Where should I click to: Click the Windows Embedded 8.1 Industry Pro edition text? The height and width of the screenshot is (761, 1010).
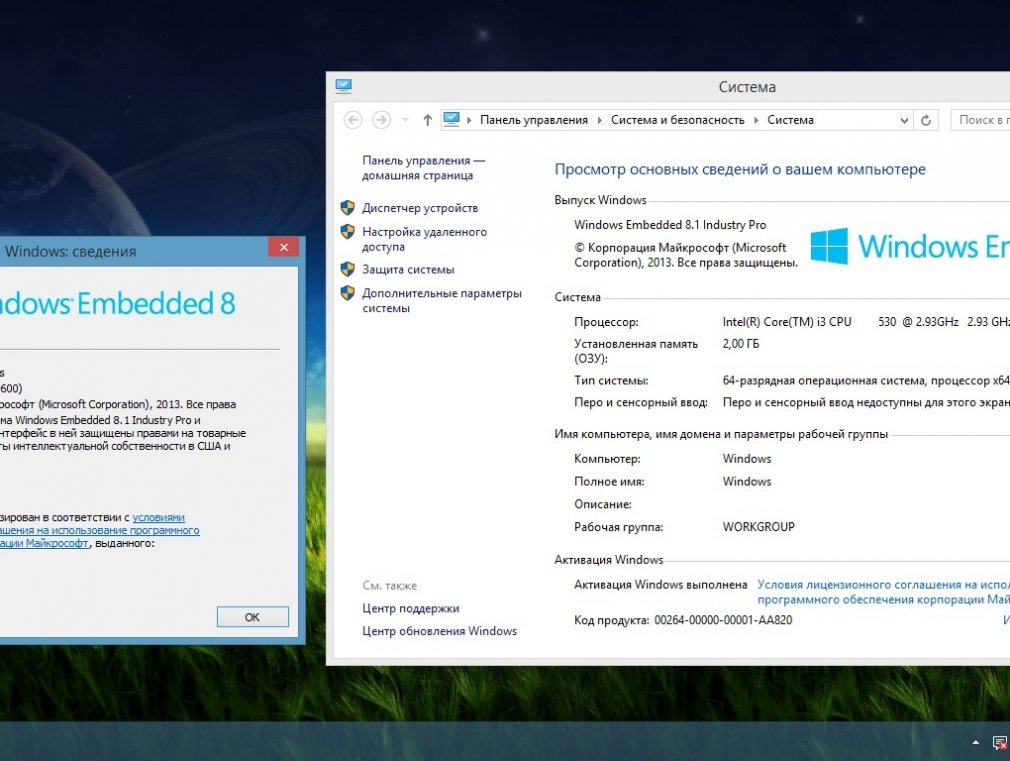[x=670, y=225]
